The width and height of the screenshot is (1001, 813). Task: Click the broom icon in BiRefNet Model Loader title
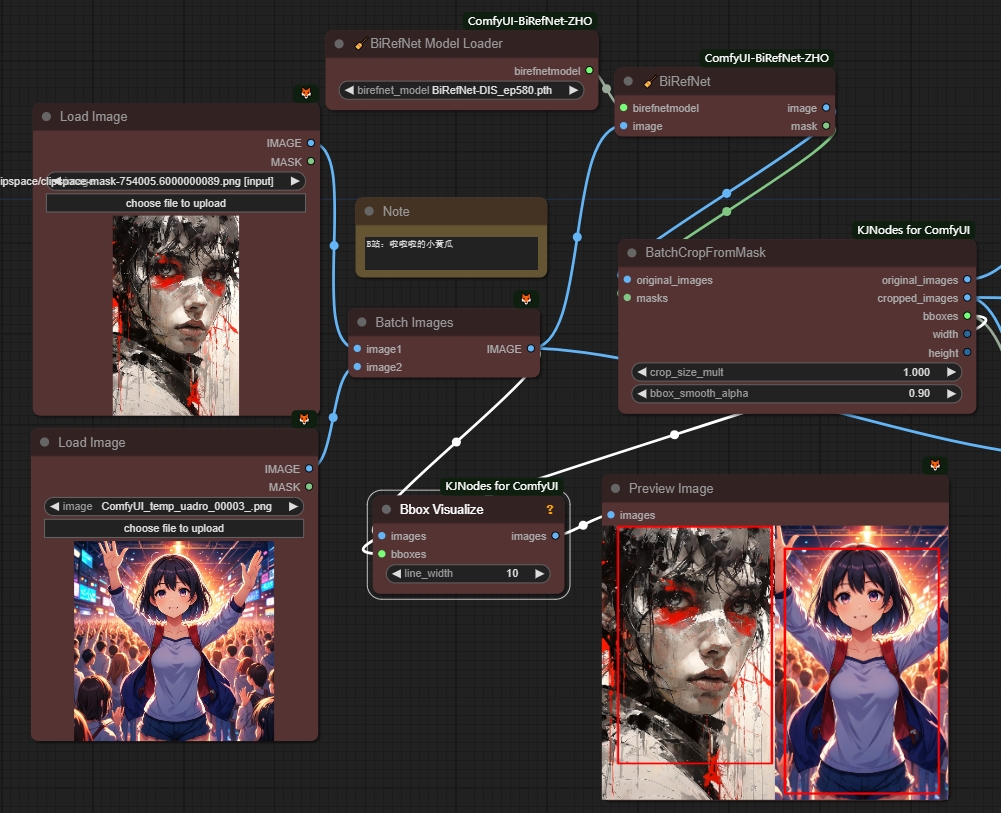click(x=361, y=44)
